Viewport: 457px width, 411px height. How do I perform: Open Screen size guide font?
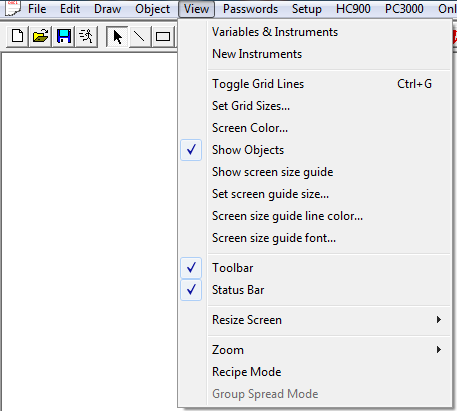[315, 238]
